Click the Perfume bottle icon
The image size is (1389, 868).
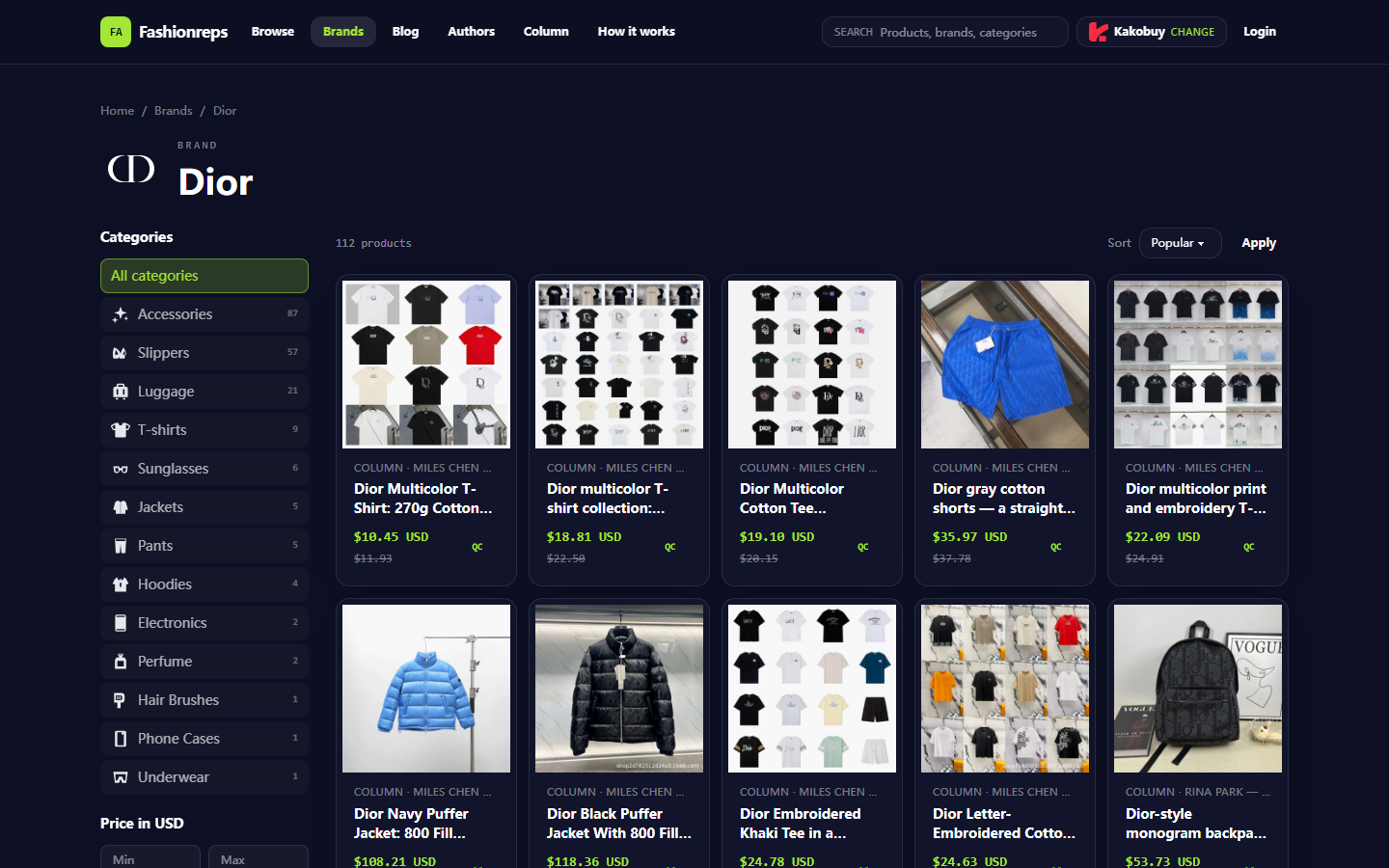pyautogui.click(x=121, y=662)
